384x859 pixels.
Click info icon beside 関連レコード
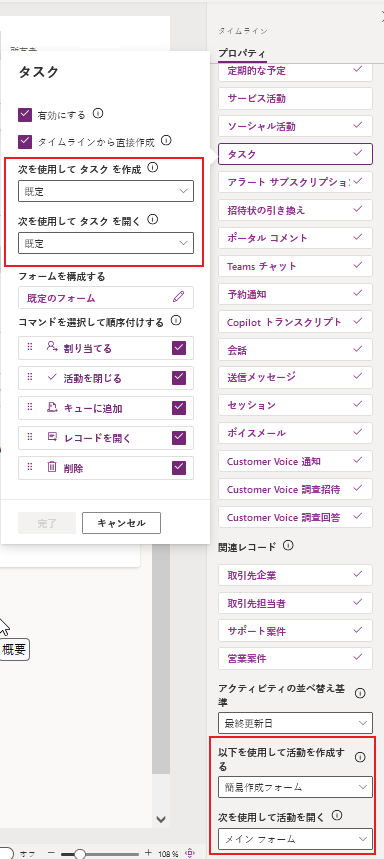click(x=289, y=546)
